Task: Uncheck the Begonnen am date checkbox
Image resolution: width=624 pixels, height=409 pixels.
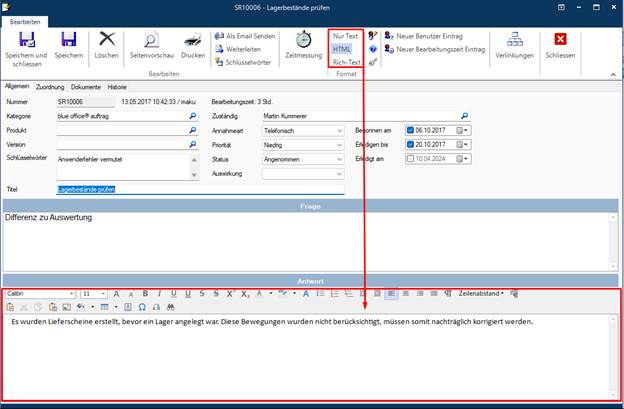Action: [x=410, y=130]
